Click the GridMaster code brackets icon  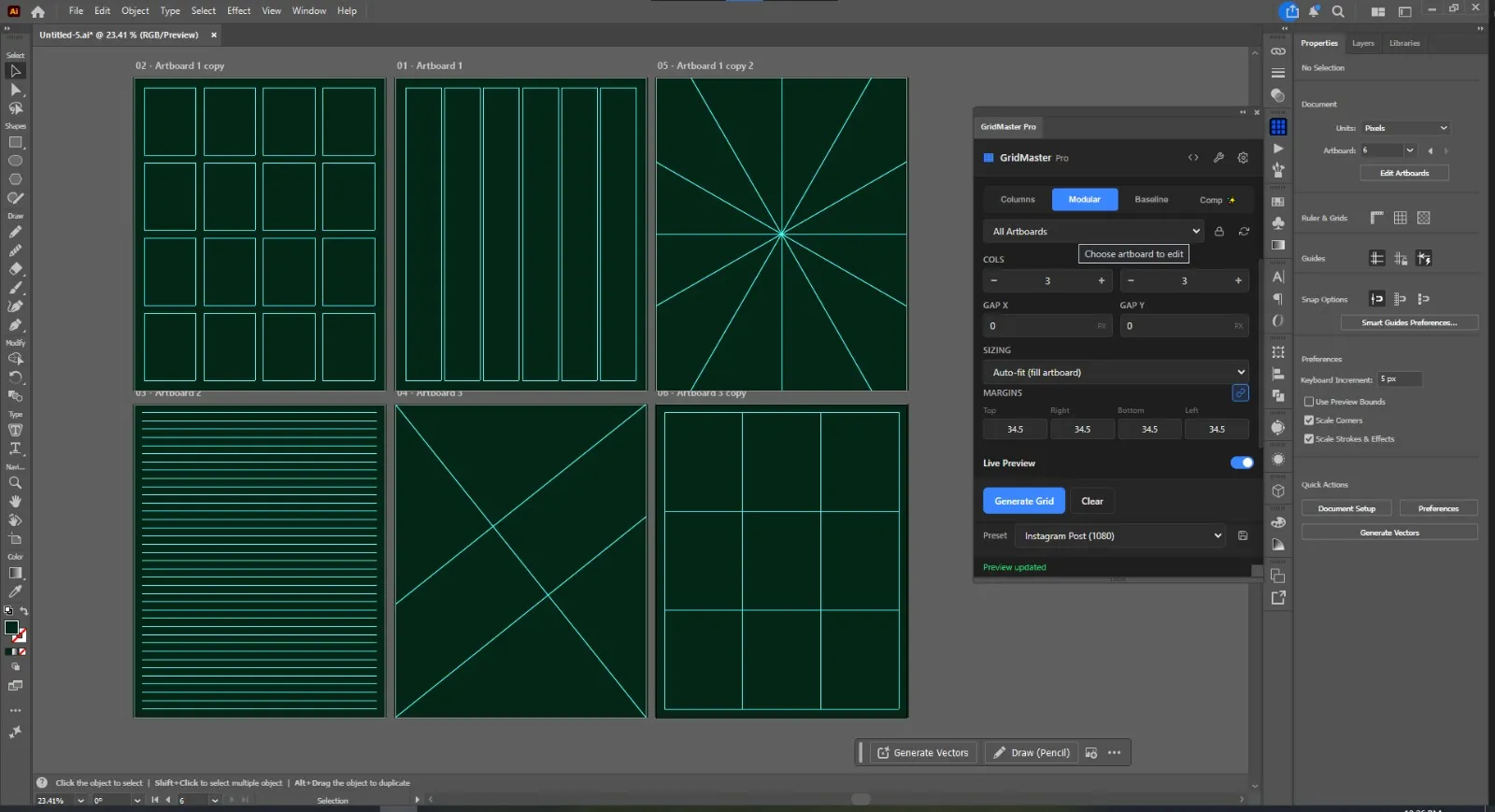coord(1193,158)
